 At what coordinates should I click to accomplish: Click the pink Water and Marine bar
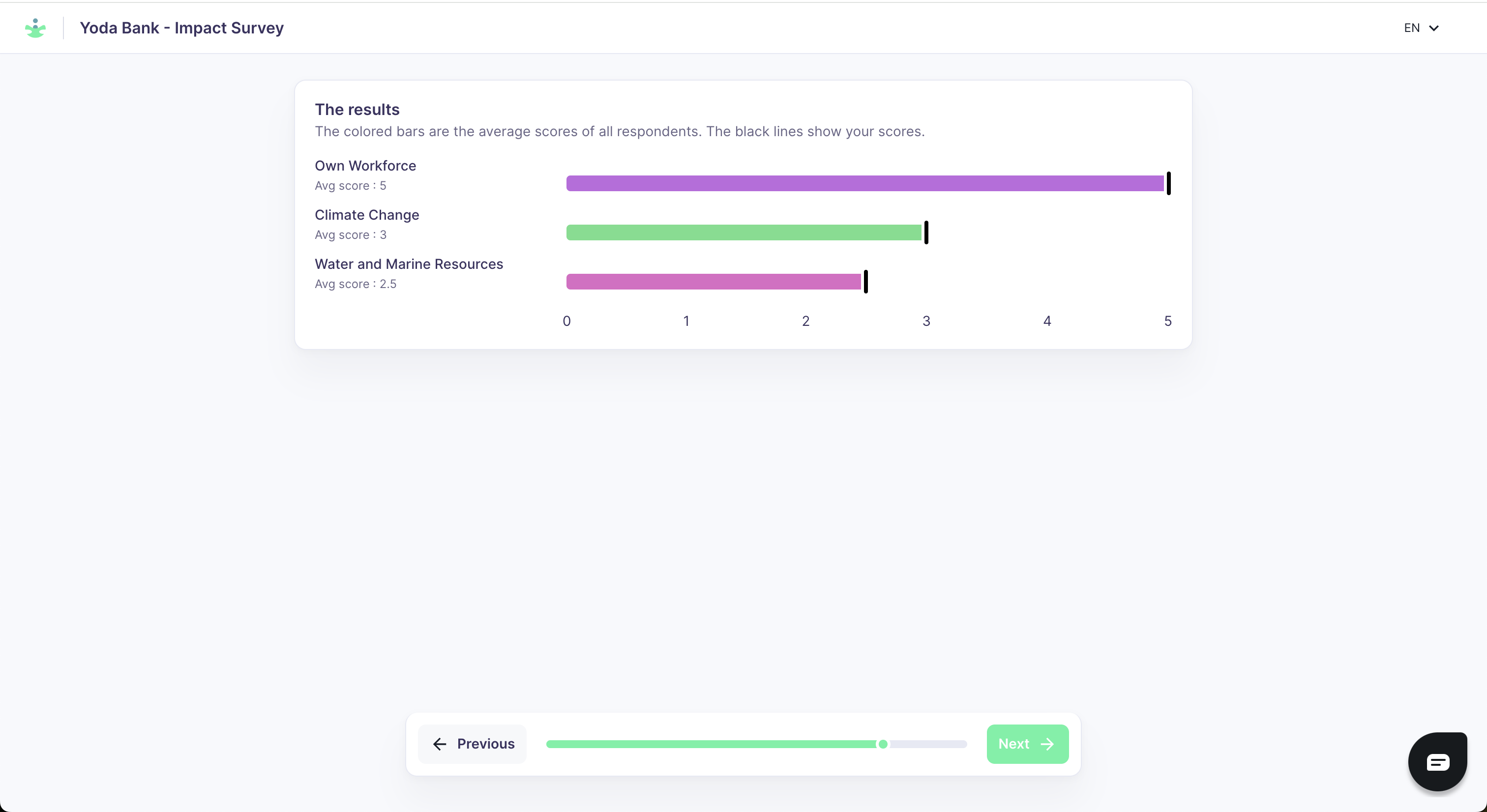click(713, 282)
